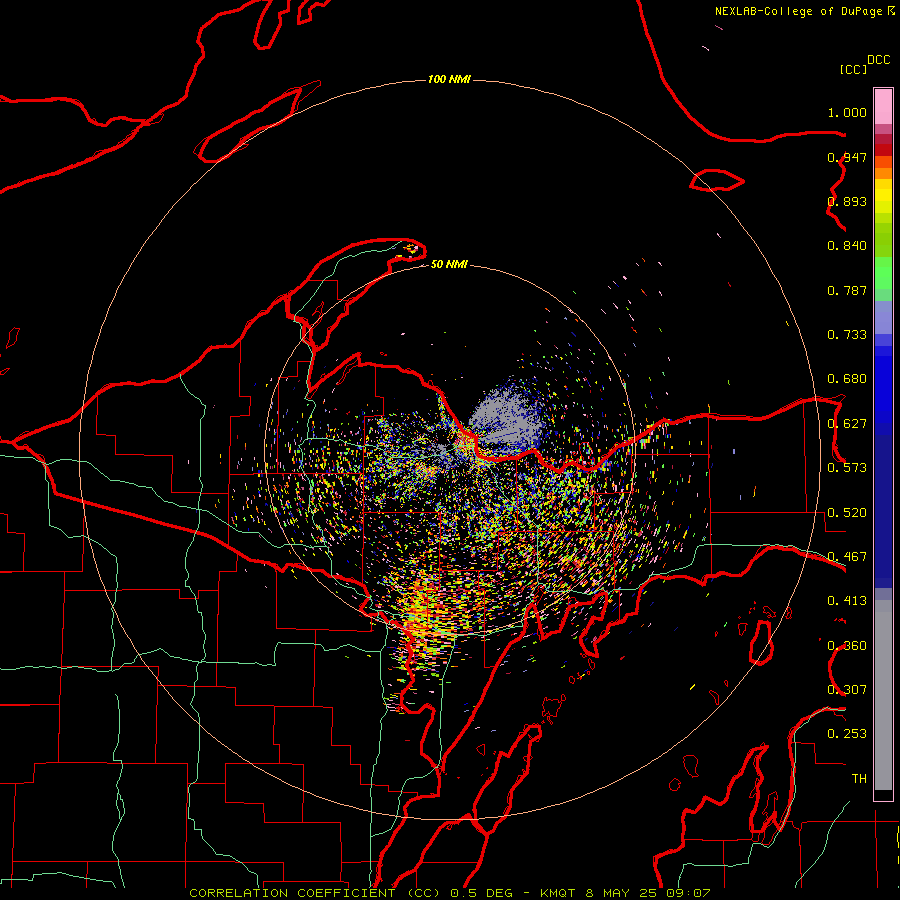Click the Correlation Coefficient KMQT caption
The width and height of the screenshot is (900, 900).
click(449, 893)
